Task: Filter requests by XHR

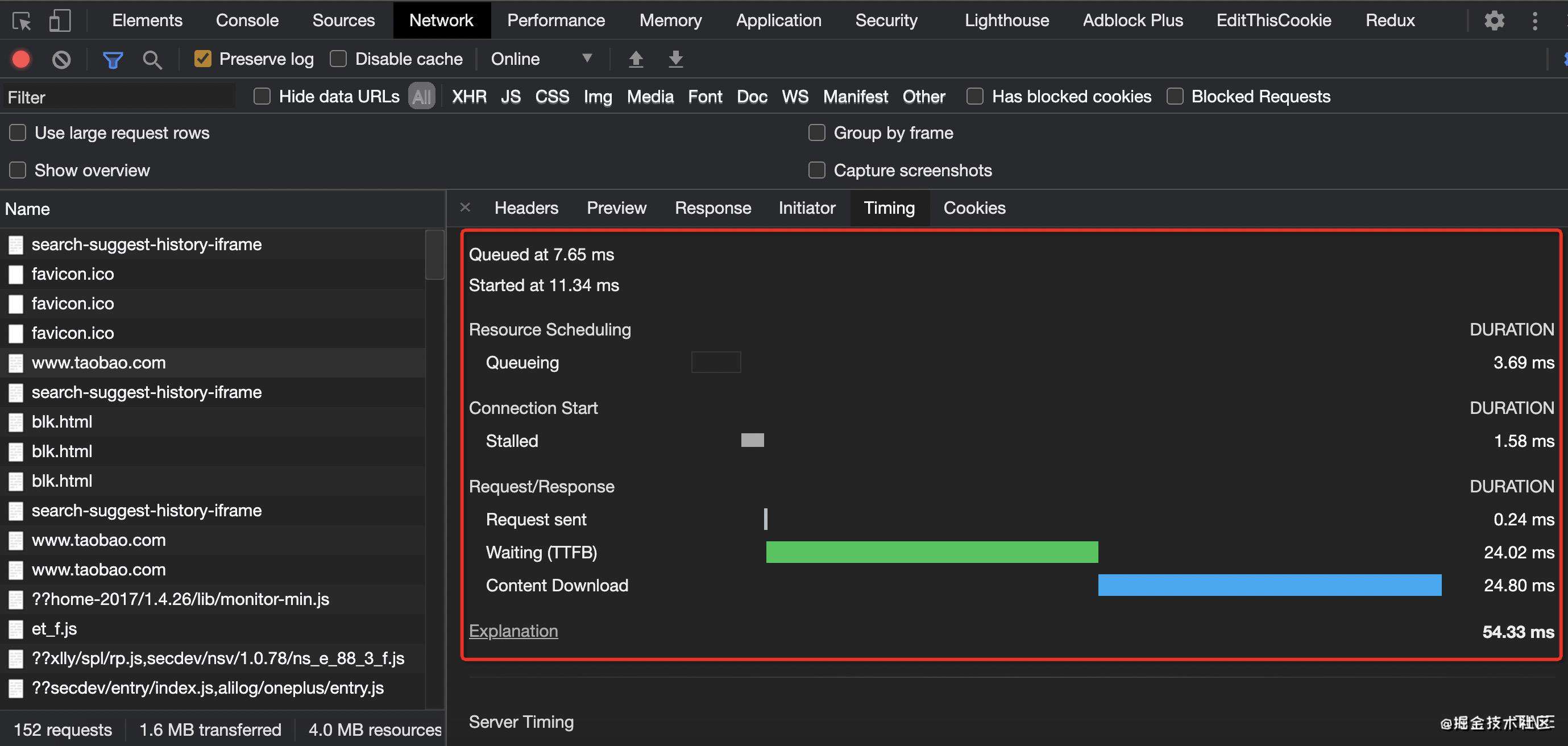Action: click(468, 96)
